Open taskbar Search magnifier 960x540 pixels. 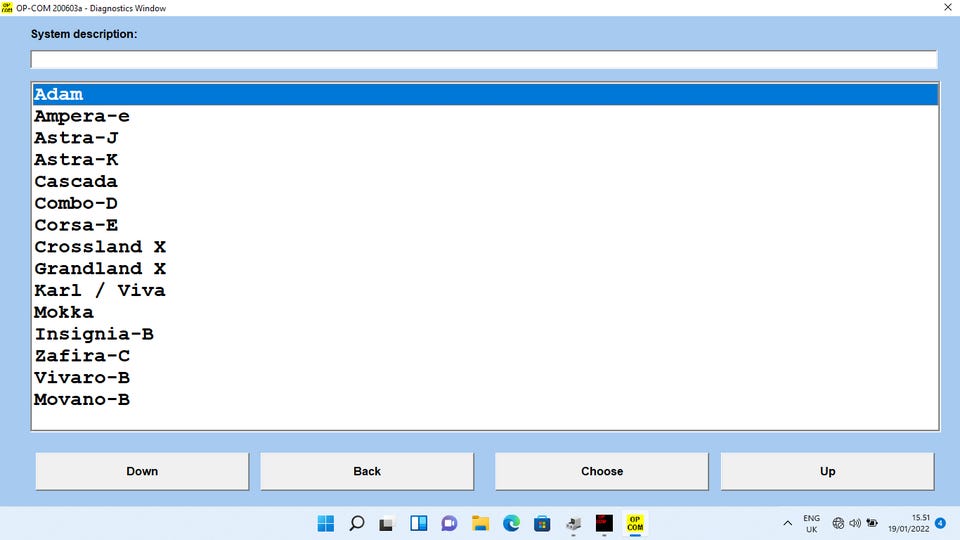(357, 523)
